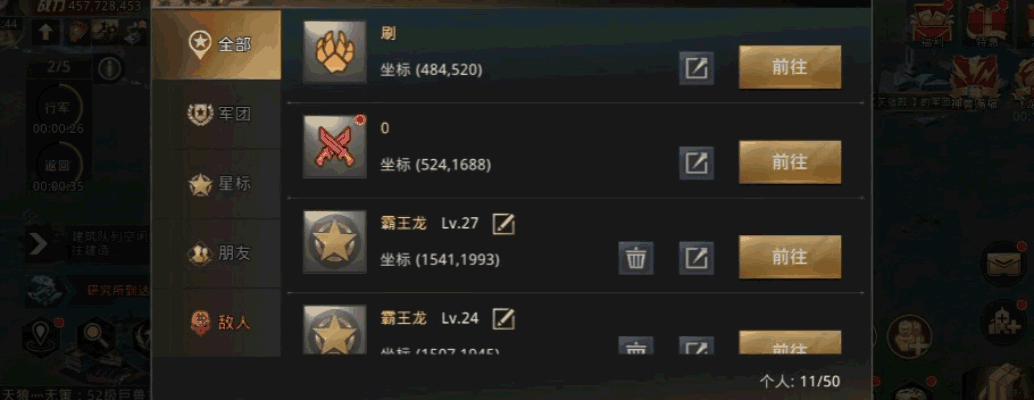Image resolution: width=1034 pixels, height=400 pixels.
Task: Click the crossed swords bookmark thumbnail
Action: pos(334,147)
